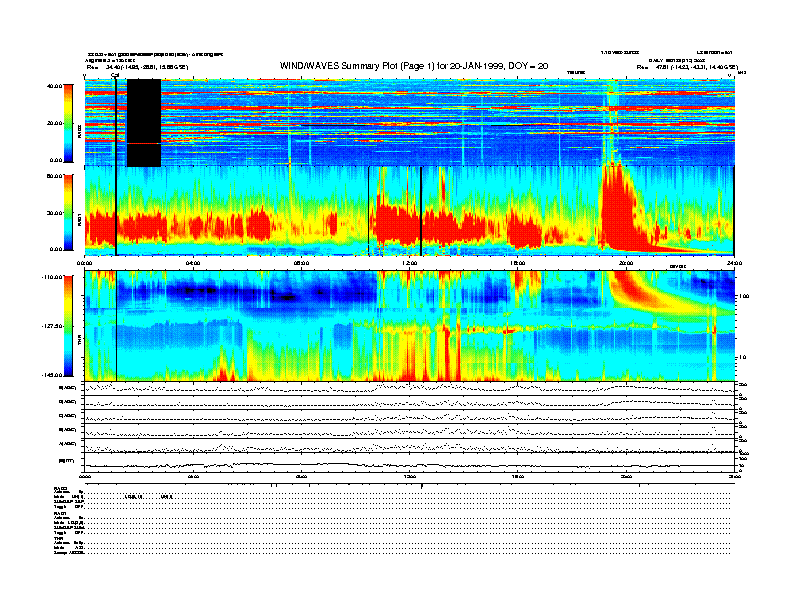This screenshot has width=792, height=612.
Task: Select the 60.00 label on RAD1 scale
Action: click(55, 176)
